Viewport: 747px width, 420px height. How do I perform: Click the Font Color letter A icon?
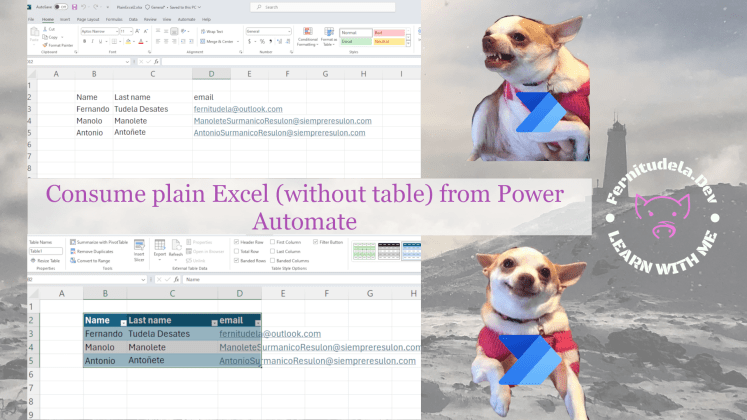tap(141, 42)
